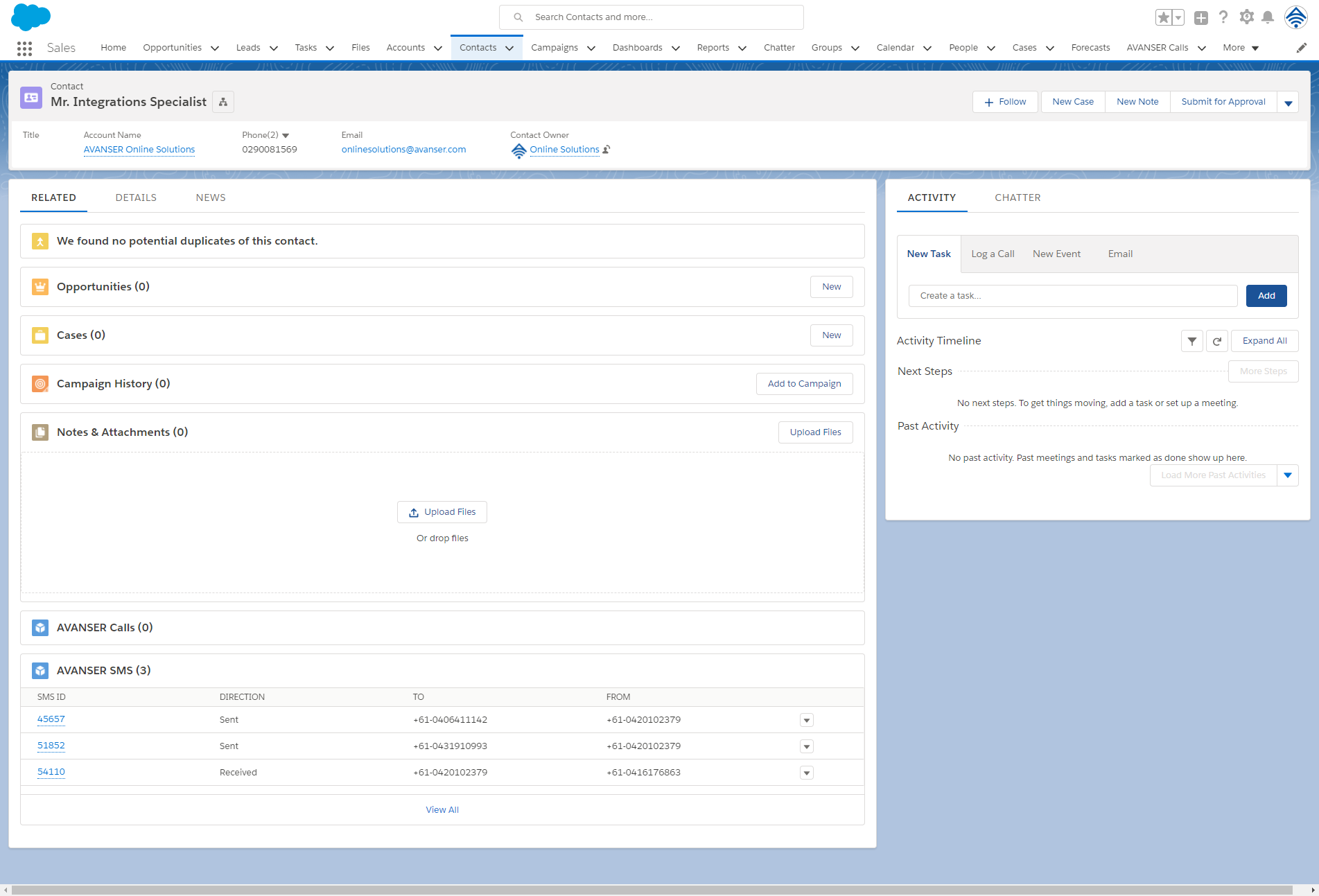Click the Add to Campaign button
1319x896 pixels.
pyautogui.click(x=804, y=384)
